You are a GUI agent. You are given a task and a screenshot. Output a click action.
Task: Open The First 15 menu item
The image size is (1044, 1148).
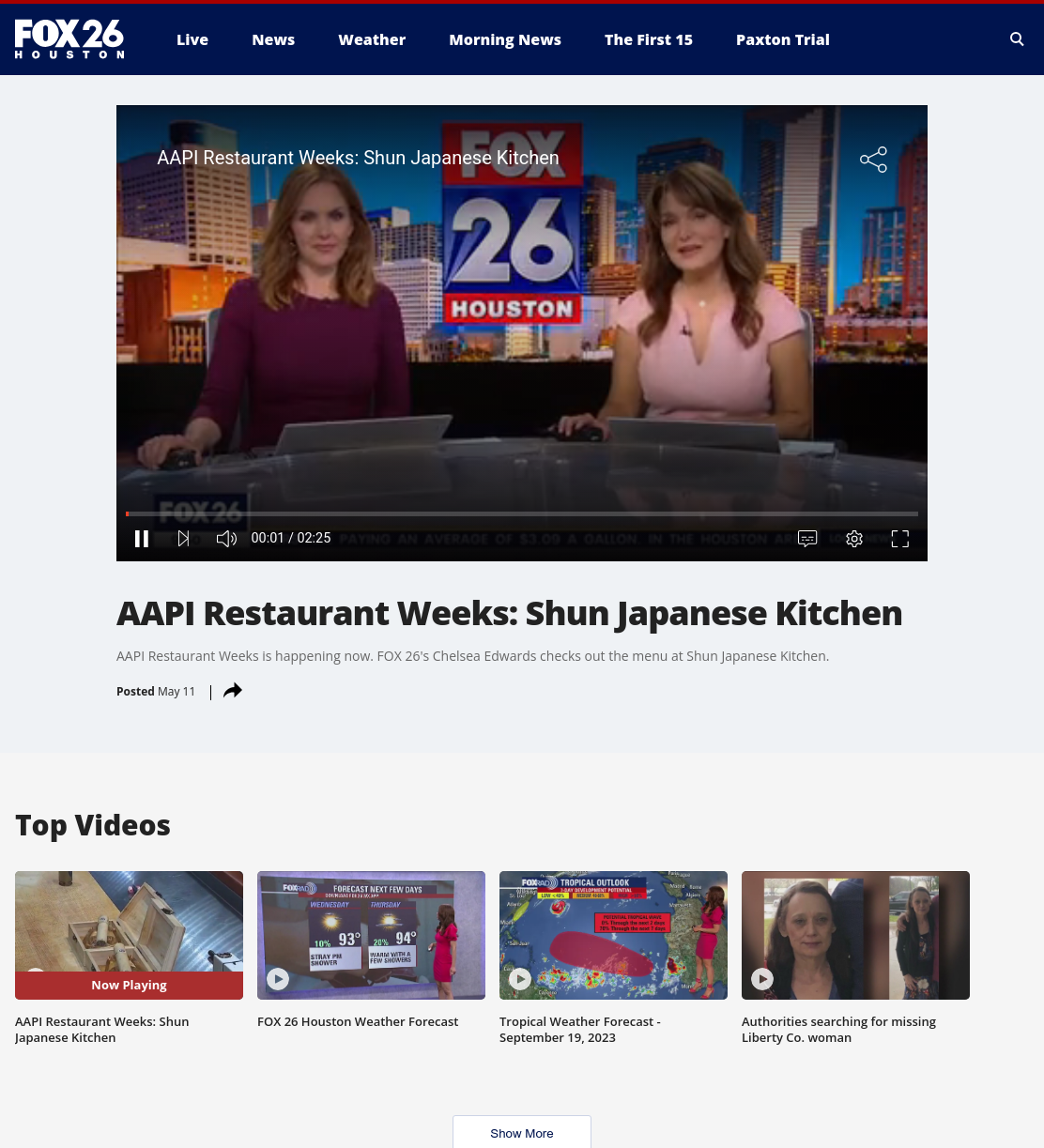click(649, 39)
